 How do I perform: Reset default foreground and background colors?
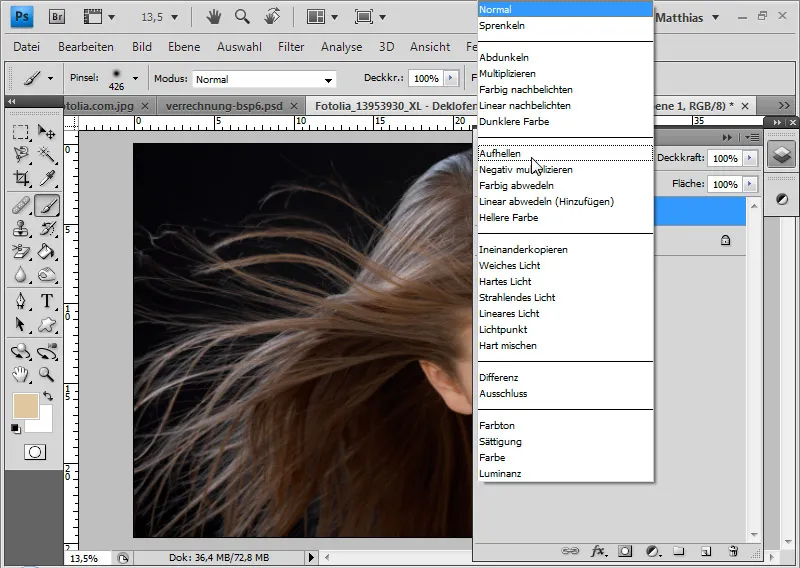coord(16,429)
